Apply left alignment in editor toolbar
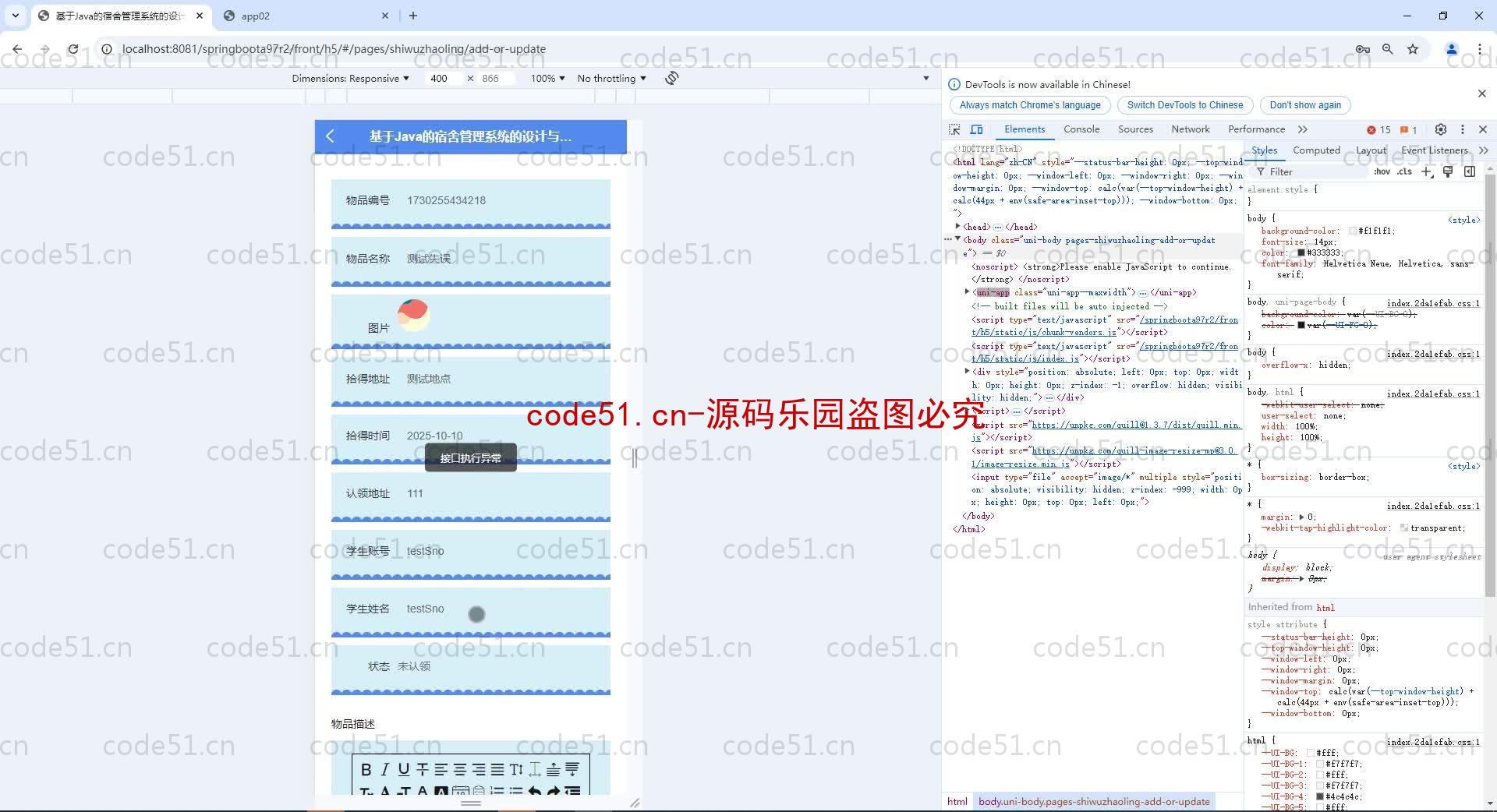The height and width of the screenshot is (812, 1497). tap(441, 770)
